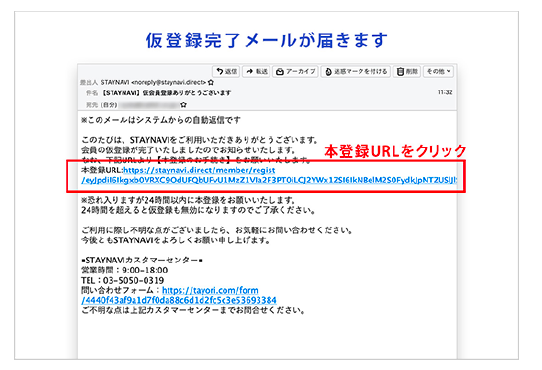Click the line ※恐れ入りますが24時間以内に本登録
The image size is (542, 370).
tap(188, 200)
